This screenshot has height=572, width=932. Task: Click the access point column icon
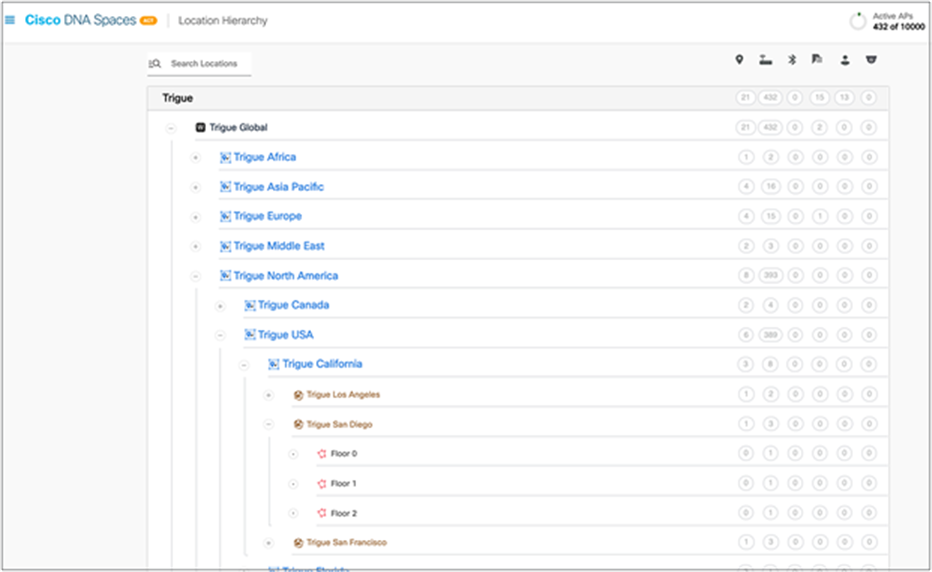(x=766, y=59)
